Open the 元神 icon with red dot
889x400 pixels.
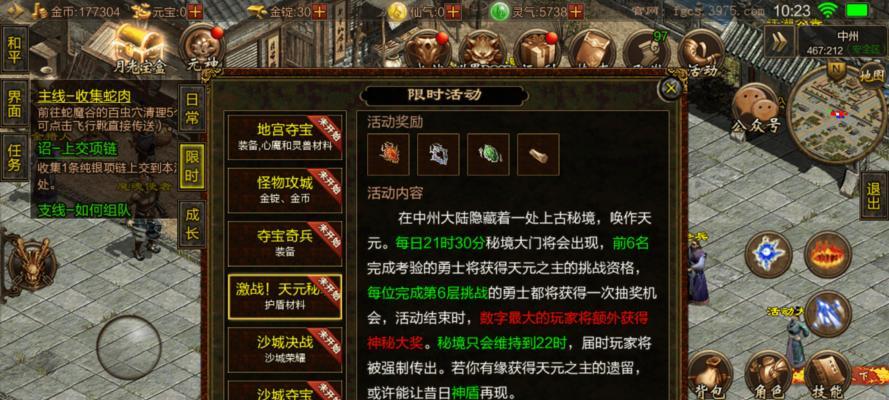(x=201, y=48)
